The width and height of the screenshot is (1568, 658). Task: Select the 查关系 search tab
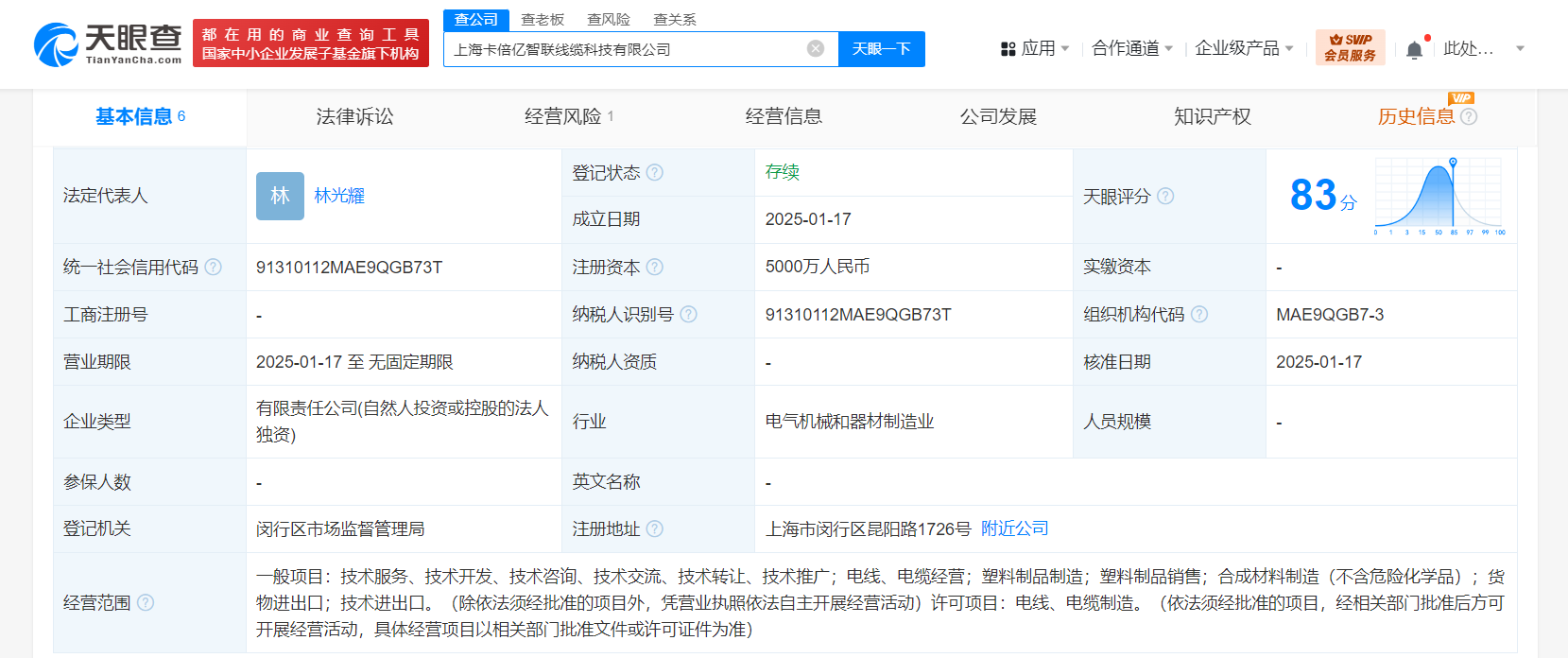click(x=675, y=20)
